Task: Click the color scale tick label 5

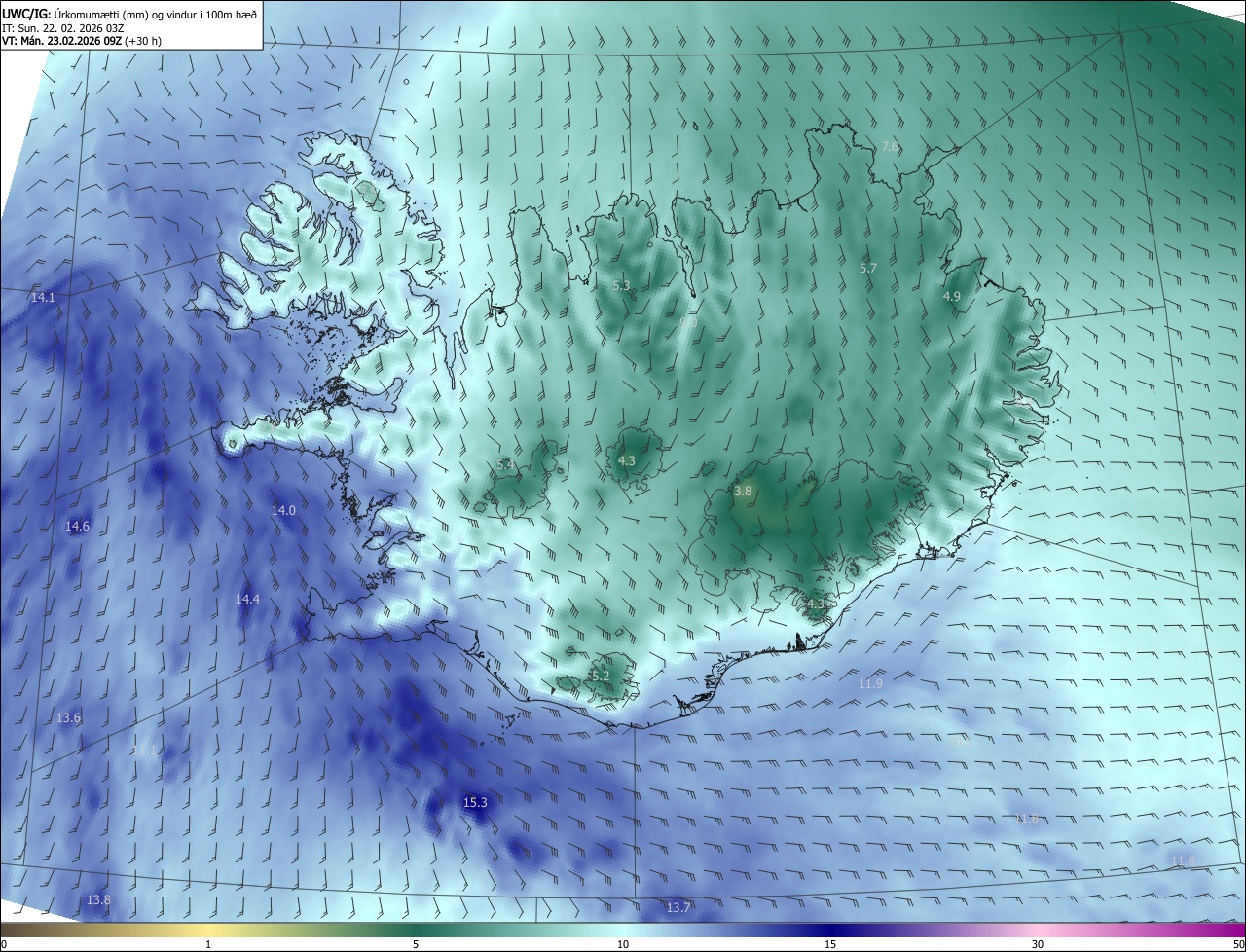Action: pos(416,944)
